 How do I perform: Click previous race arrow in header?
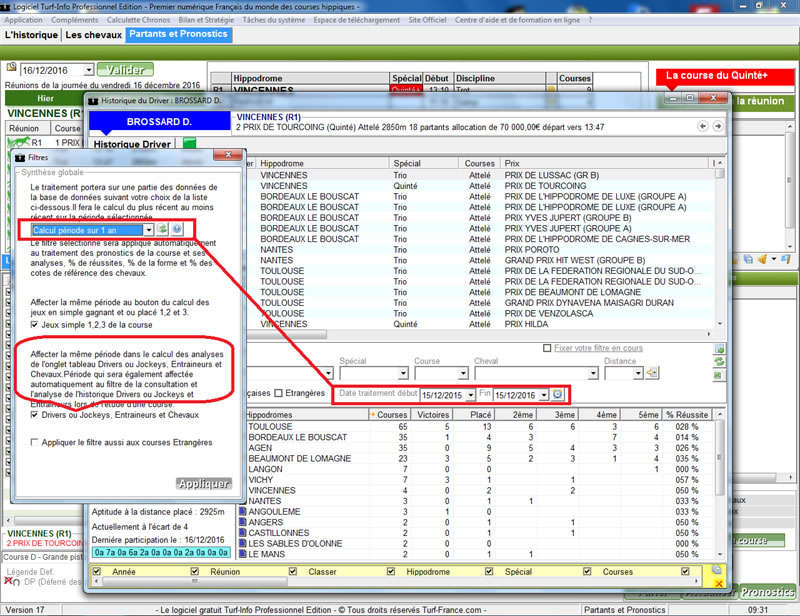(704, 125)
